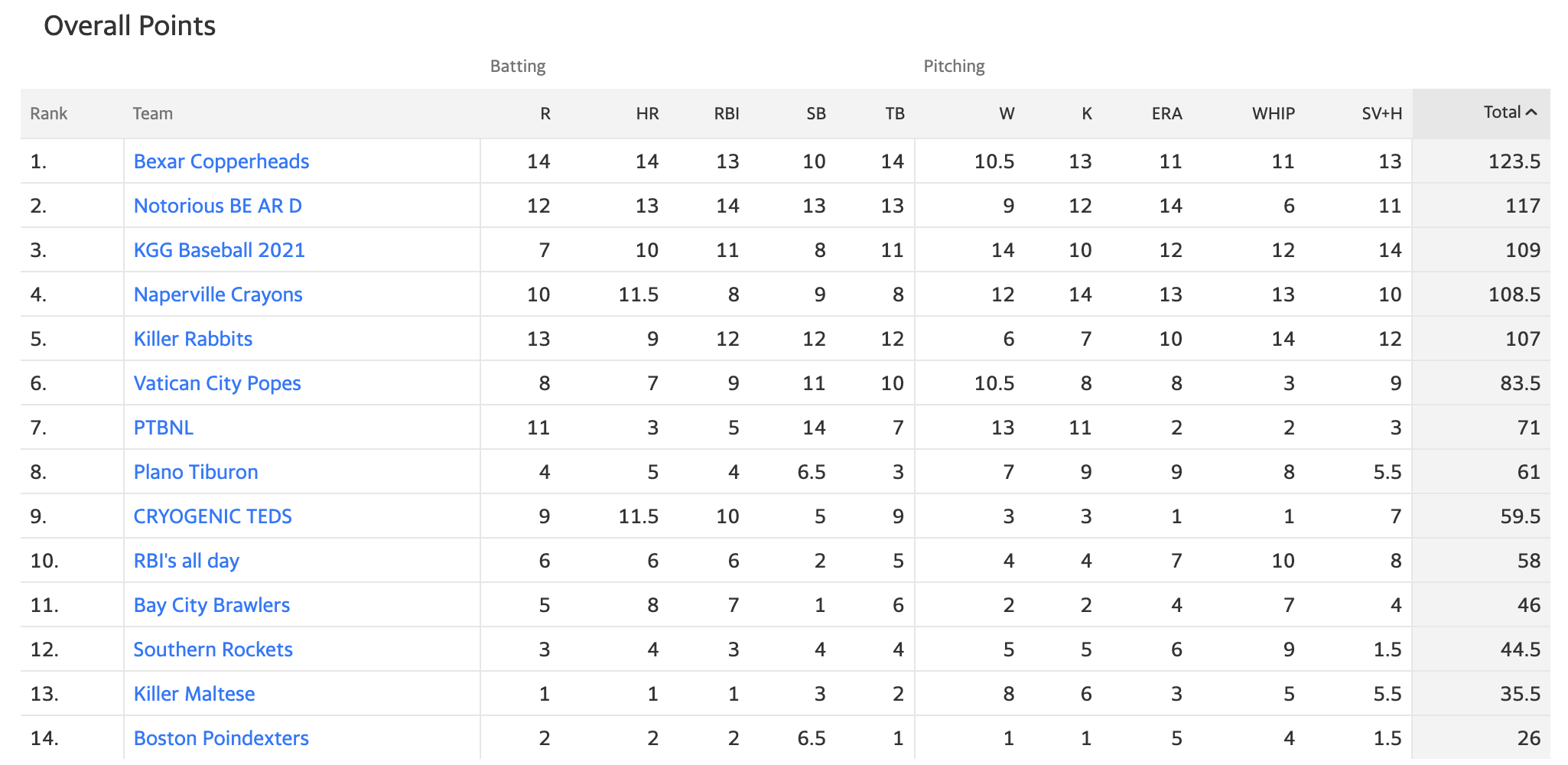Open the Plano Tiburon link
This screenshot has width=1568, height=765.
(x=196, y=472)
